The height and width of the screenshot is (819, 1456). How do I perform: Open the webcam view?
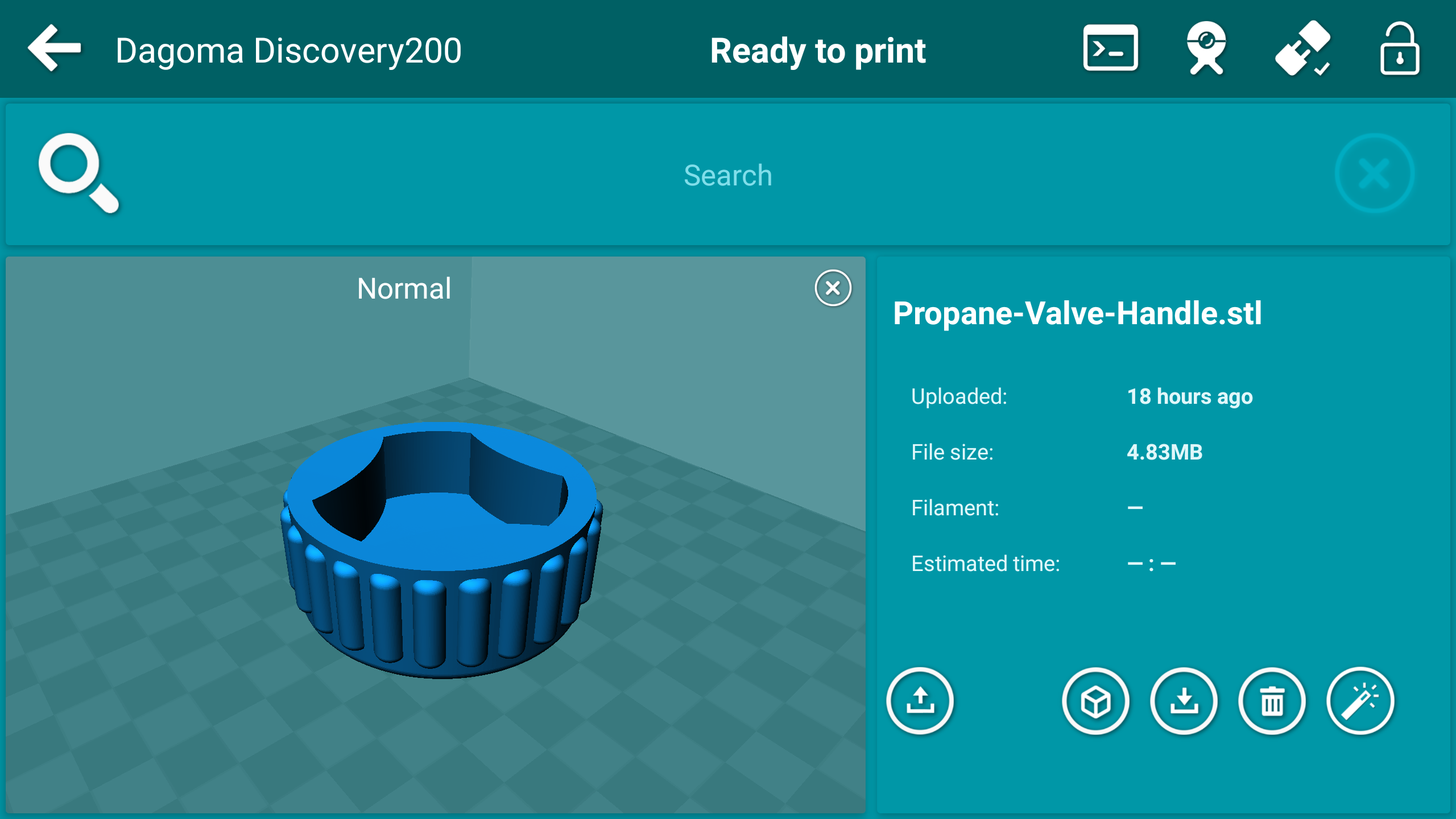coord(1206,50)
